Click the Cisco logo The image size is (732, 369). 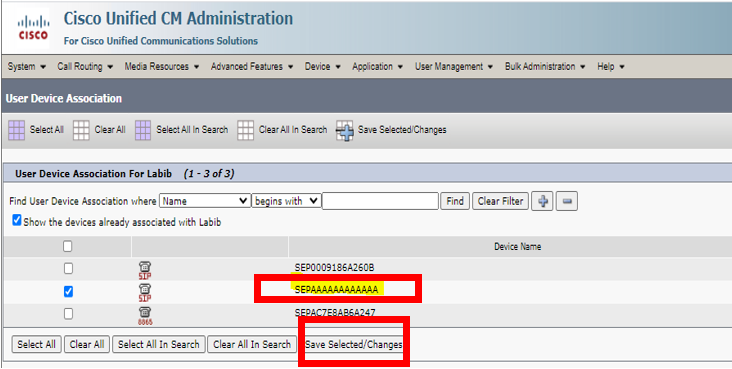pos(33,28)
